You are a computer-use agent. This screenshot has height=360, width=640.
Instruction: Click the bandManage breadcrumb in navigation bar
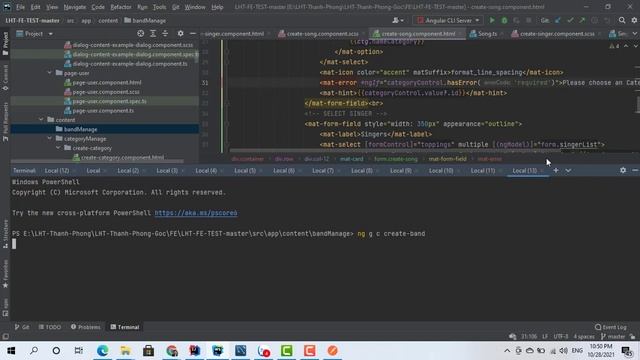point(145,20)
